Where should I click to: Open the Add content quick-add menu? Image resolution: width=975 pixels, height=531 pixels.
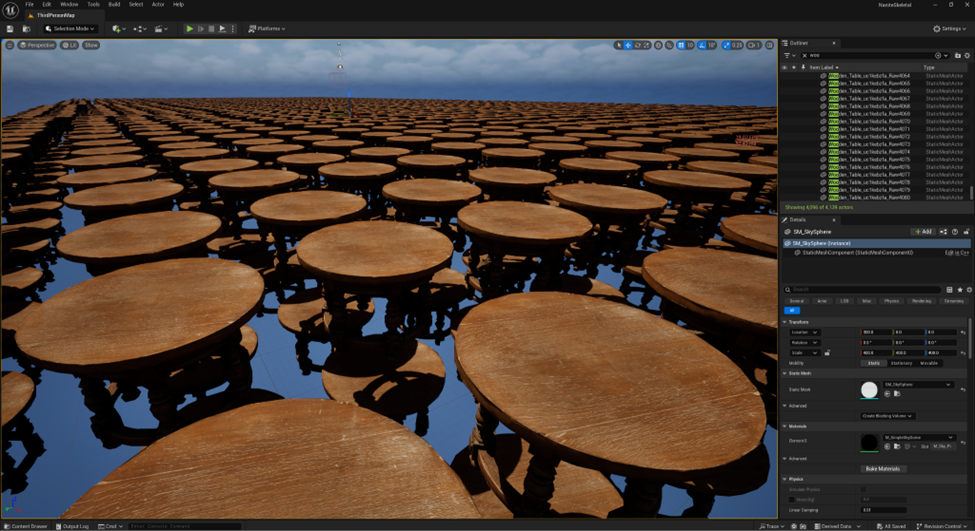click(x=118, y=29)
